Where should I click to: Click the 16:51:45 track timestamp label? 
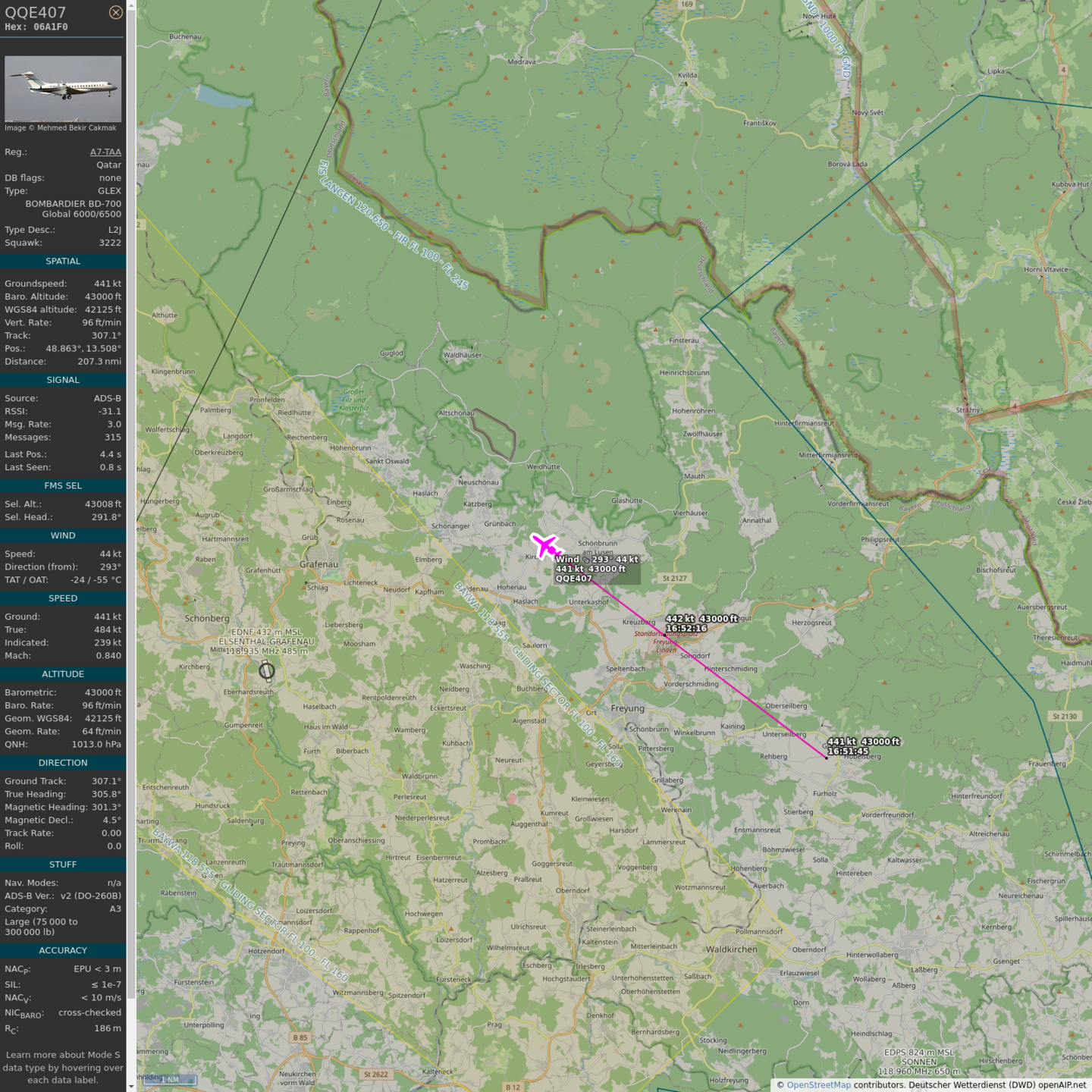point(848,752)
